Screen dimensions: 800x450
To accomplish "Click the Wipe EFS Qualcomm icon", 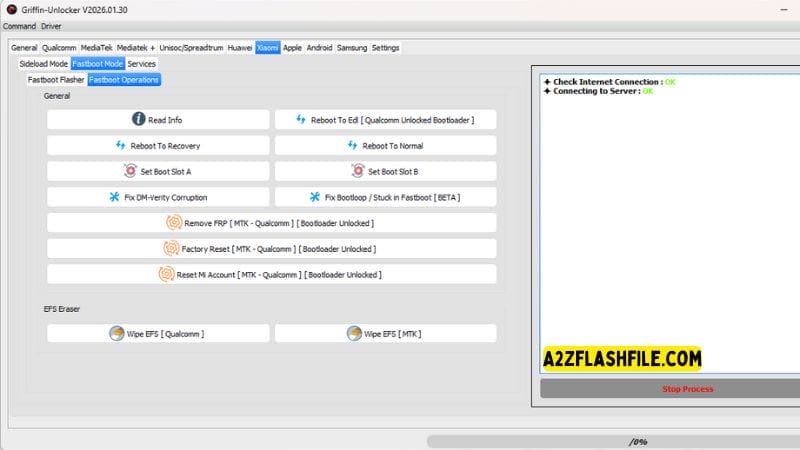I will tap(117, 333).
